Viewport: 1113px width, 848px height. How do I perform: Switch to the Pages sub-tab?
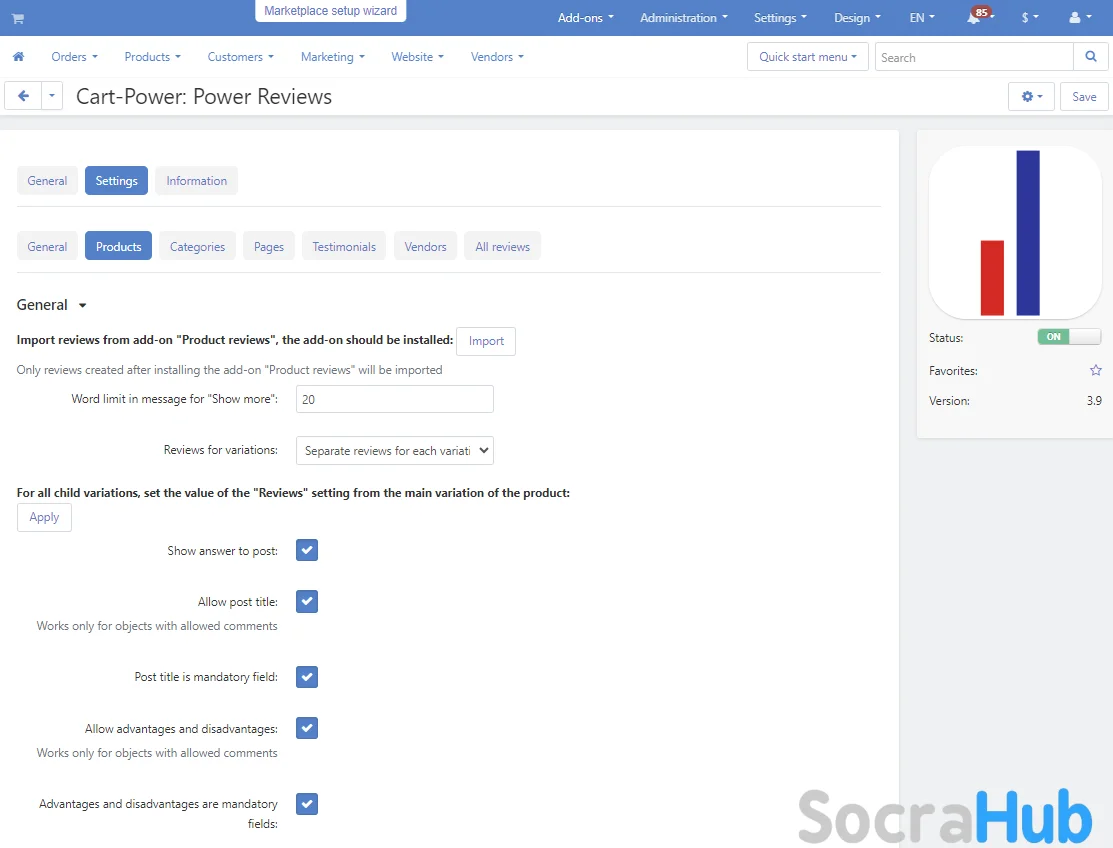pyautogui.click(x=269, y=246)
